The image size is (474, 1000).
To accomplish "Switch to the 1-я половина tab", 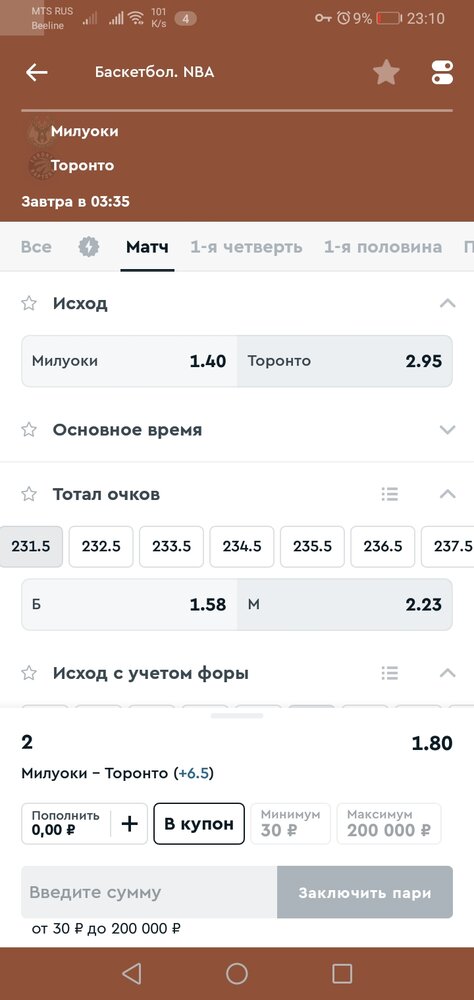I will (383, 247).
